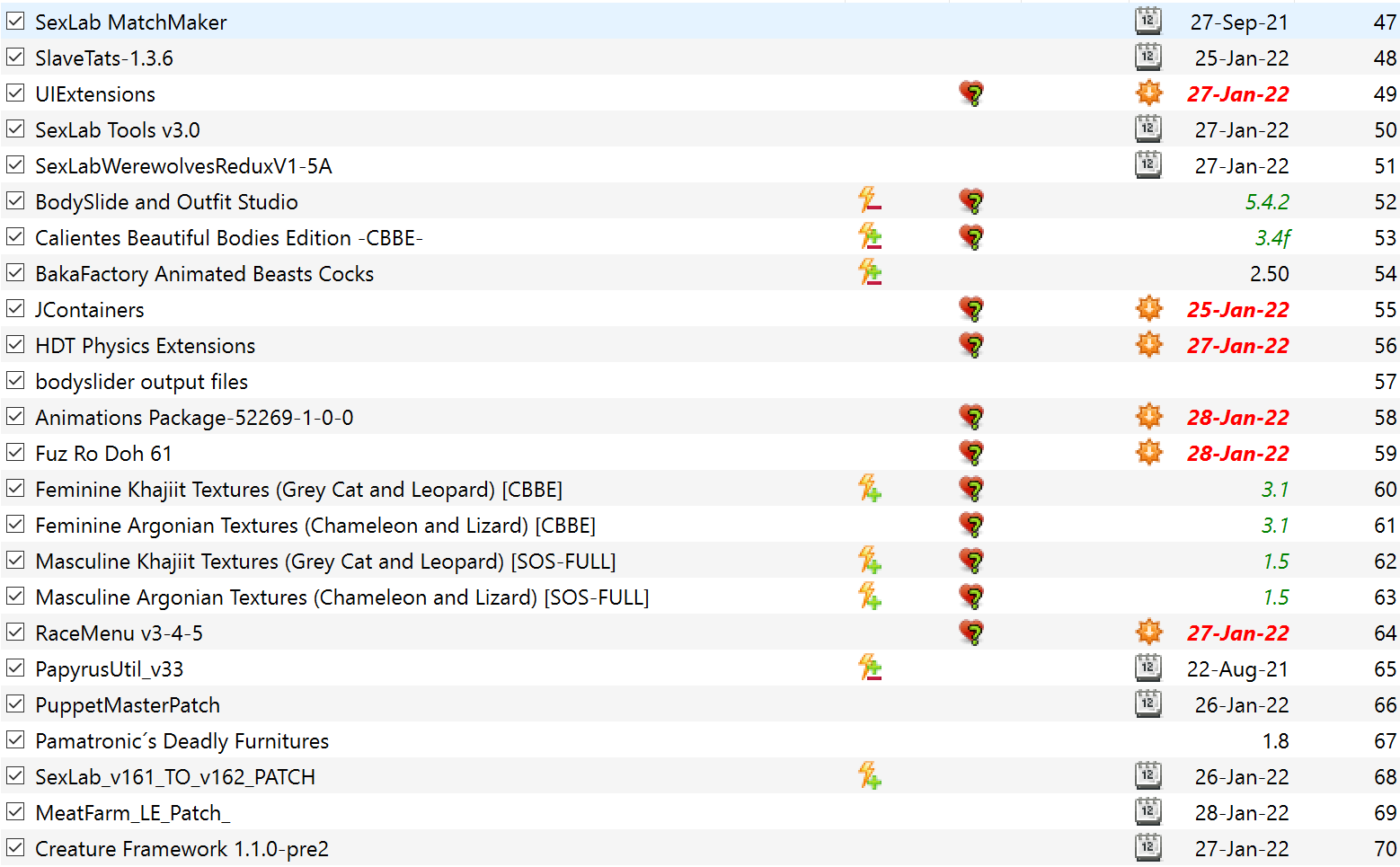The width and height of the screenshot is (1400, 867).
Task: Click the calendar icon on SexLab MatchMaker row
Action: click(x=1148, y=21)
